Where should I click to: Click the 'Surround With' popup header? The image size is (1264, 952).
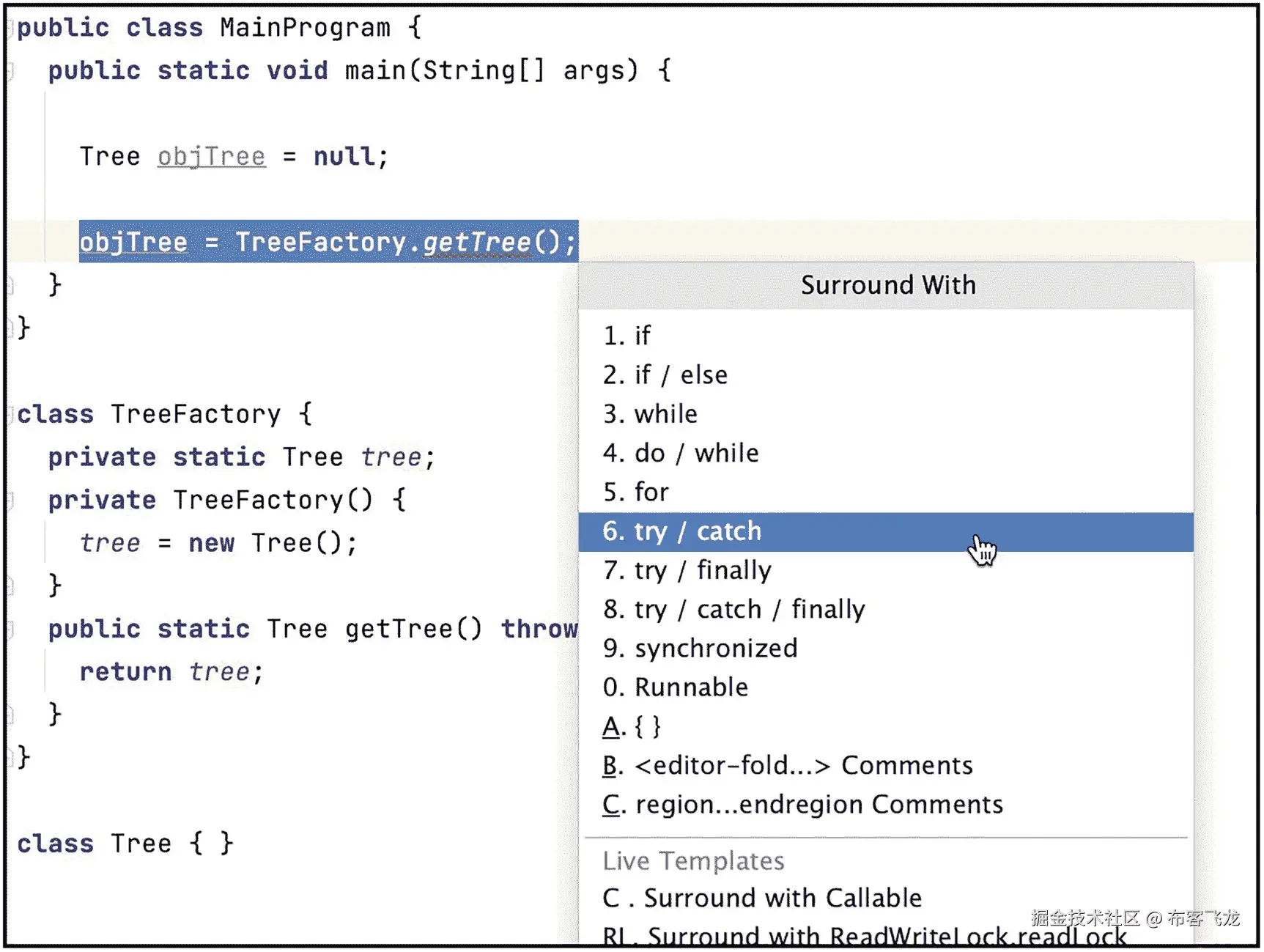887,285
